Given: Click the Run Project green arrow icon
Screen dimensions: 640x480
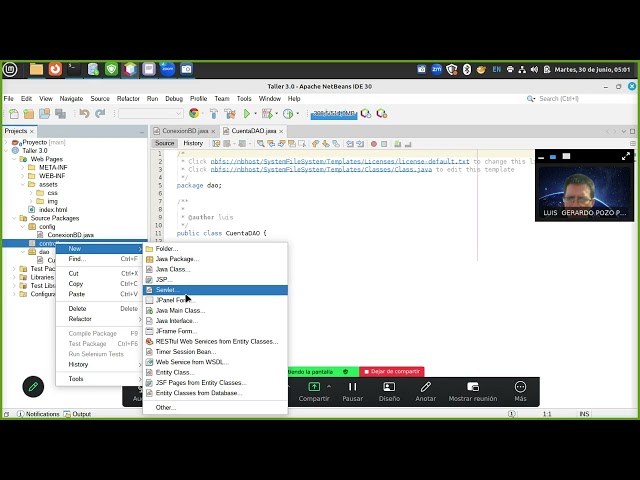Looking at the screenshot, I should tap(247, 113).
